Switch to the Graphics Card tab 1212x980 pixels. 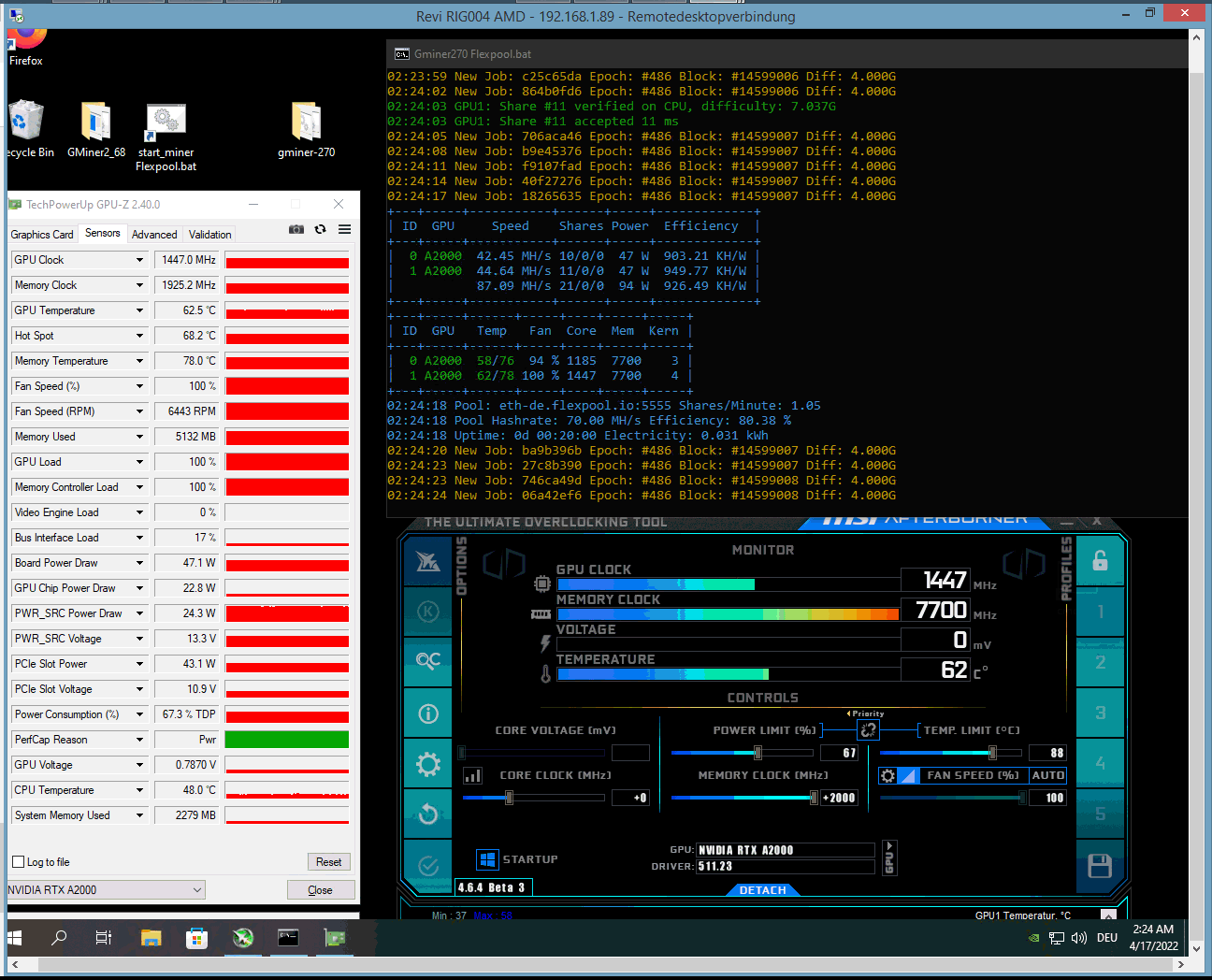coord(42,235)
